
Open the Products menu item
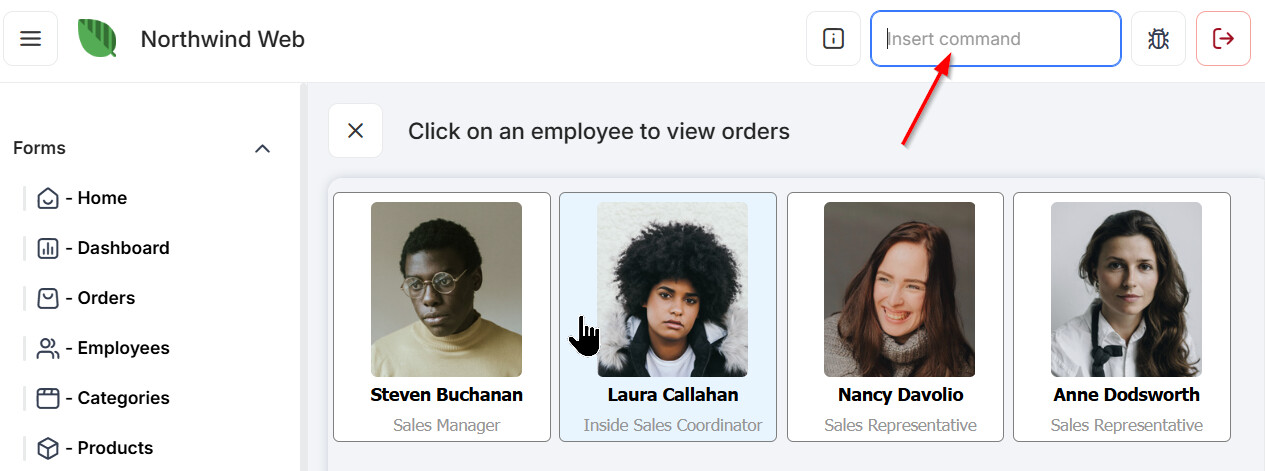115,448
